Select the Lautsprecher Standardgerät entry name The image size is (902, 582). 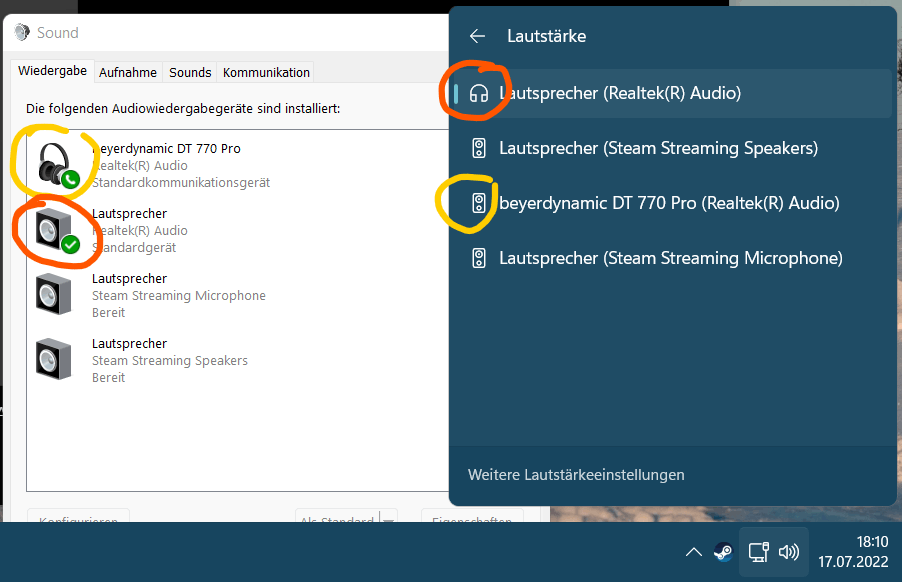129,213
